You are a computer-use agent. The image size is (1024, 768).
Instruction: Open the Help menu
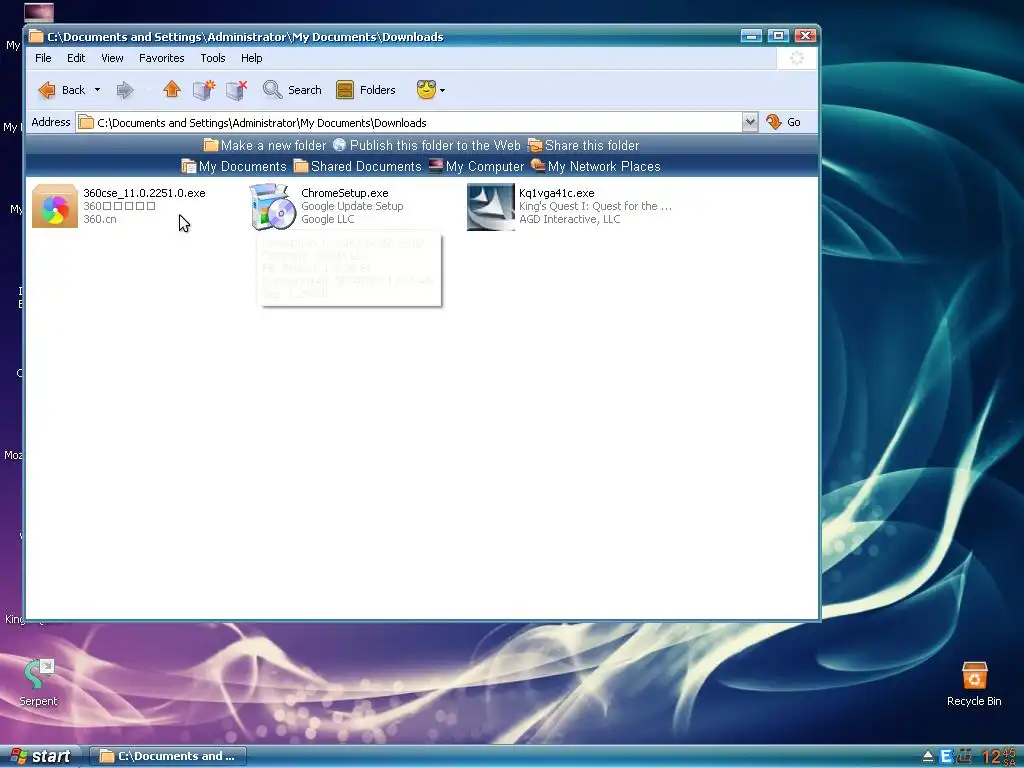[251, 58]
